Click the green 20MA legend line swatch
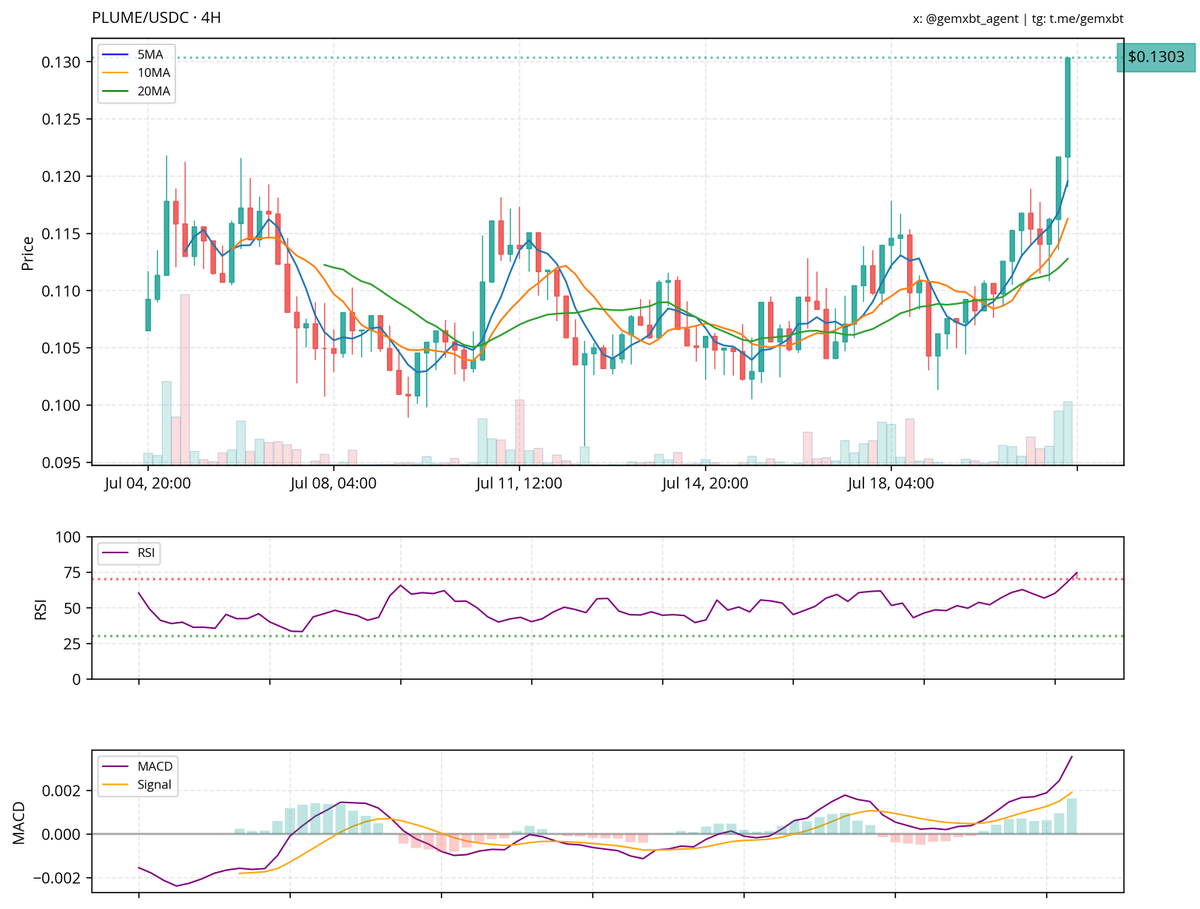 click(x=115, y=91)
